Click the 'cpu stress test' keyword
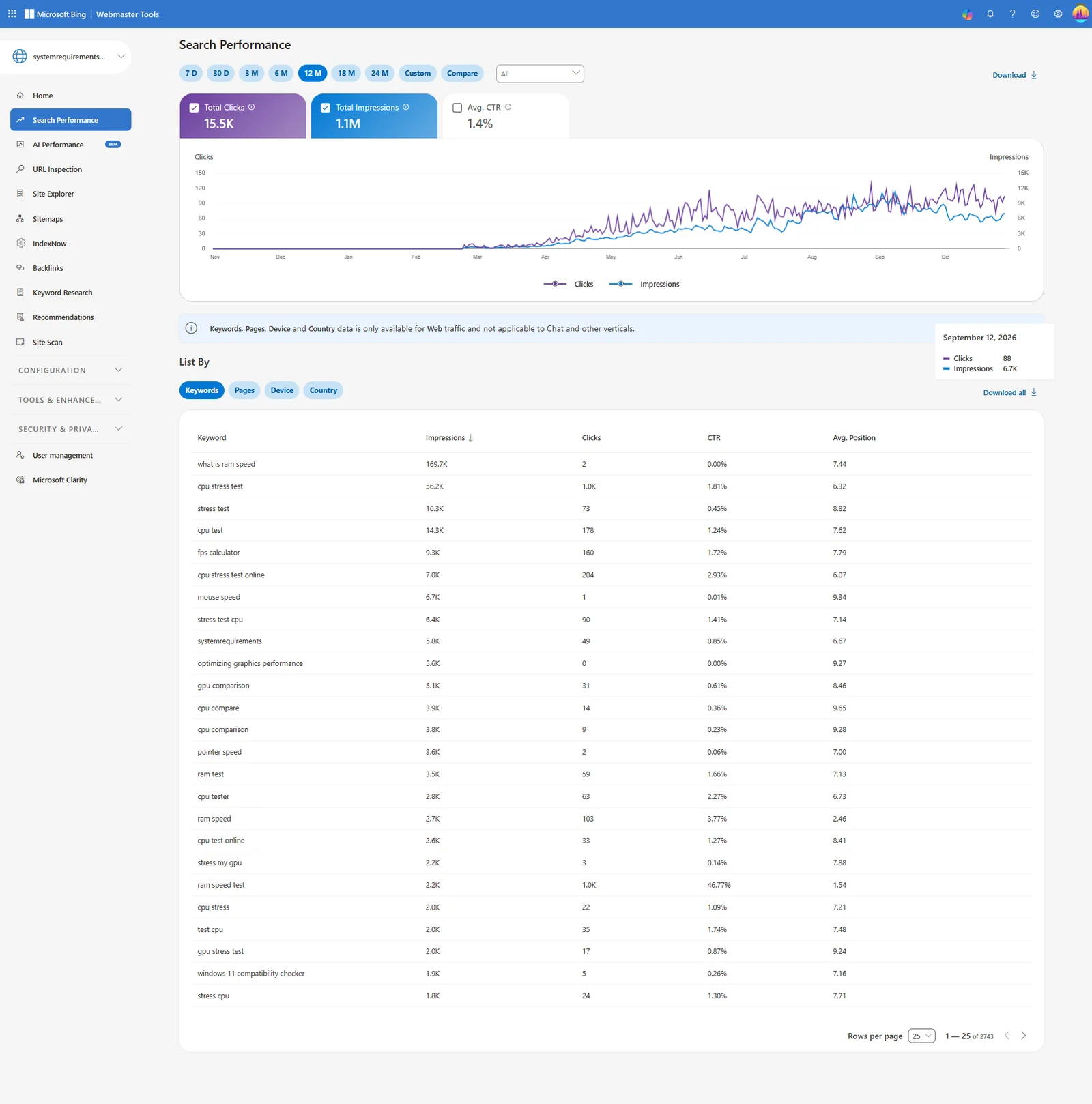1092x1104 pixels. pyautogui.click(x=220, y=486)
